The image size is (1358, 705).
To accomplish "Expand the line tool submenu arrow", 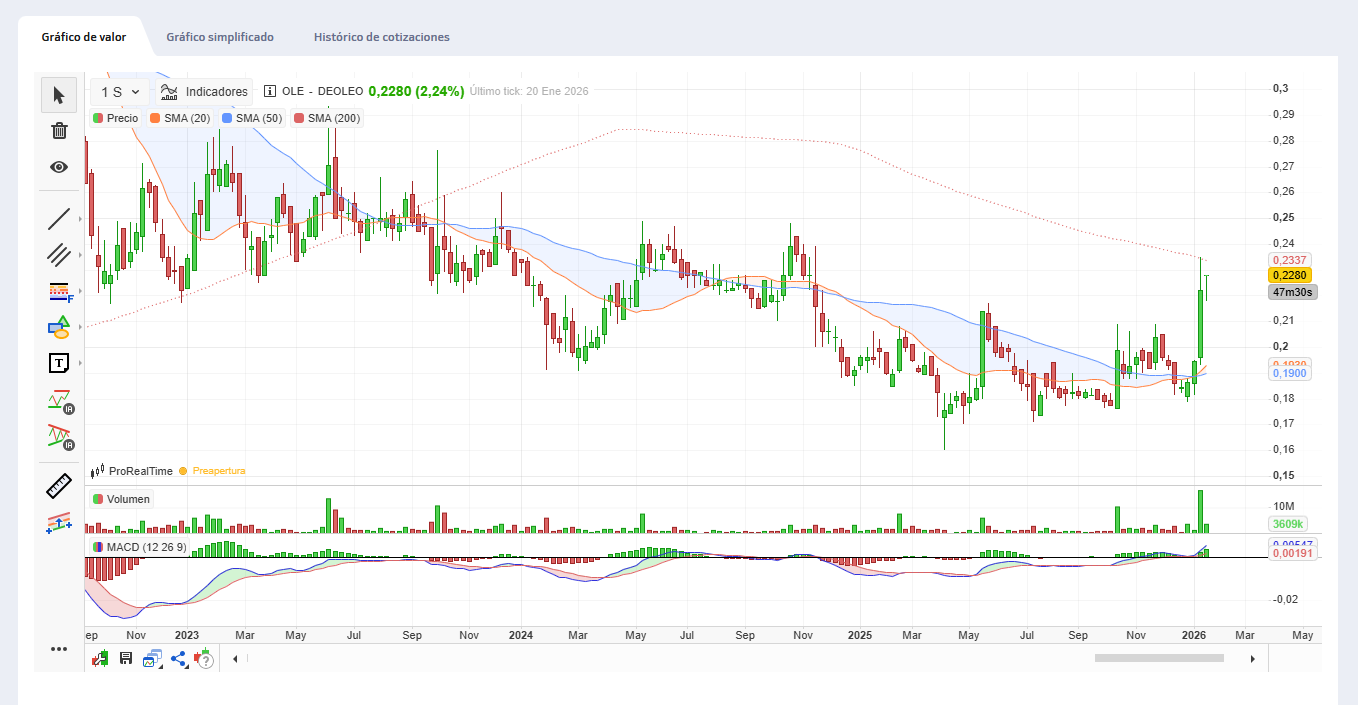I will point(80,219).
